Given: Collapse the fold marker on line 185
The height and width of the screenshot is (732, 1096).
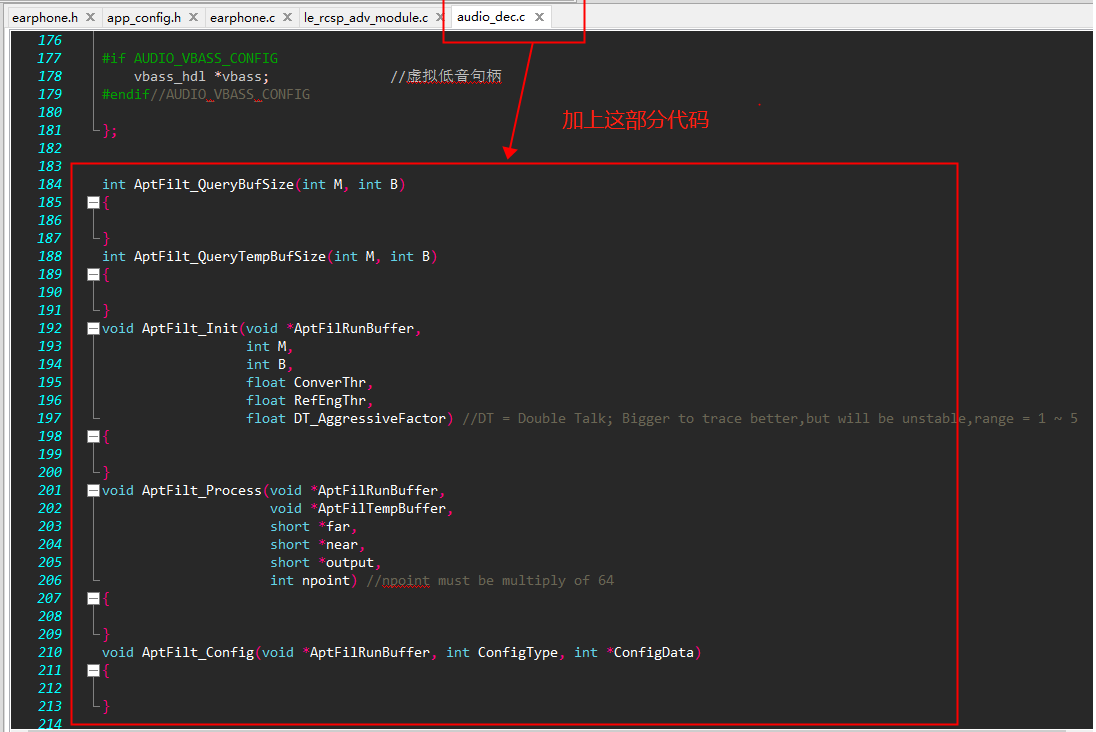Looking at the screenshot, I should click(x=93, y=203).
